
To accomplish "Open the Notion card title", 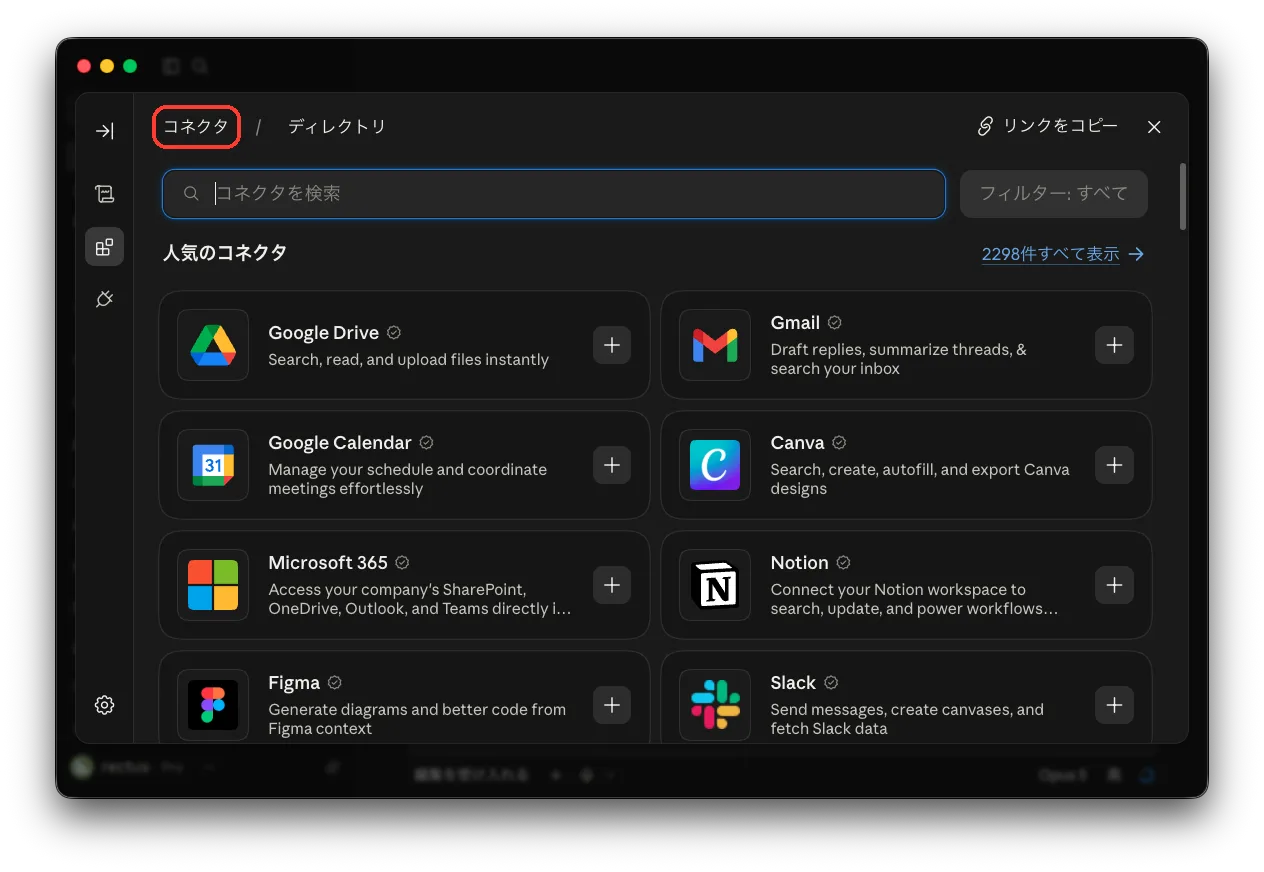I will (799, 563).
